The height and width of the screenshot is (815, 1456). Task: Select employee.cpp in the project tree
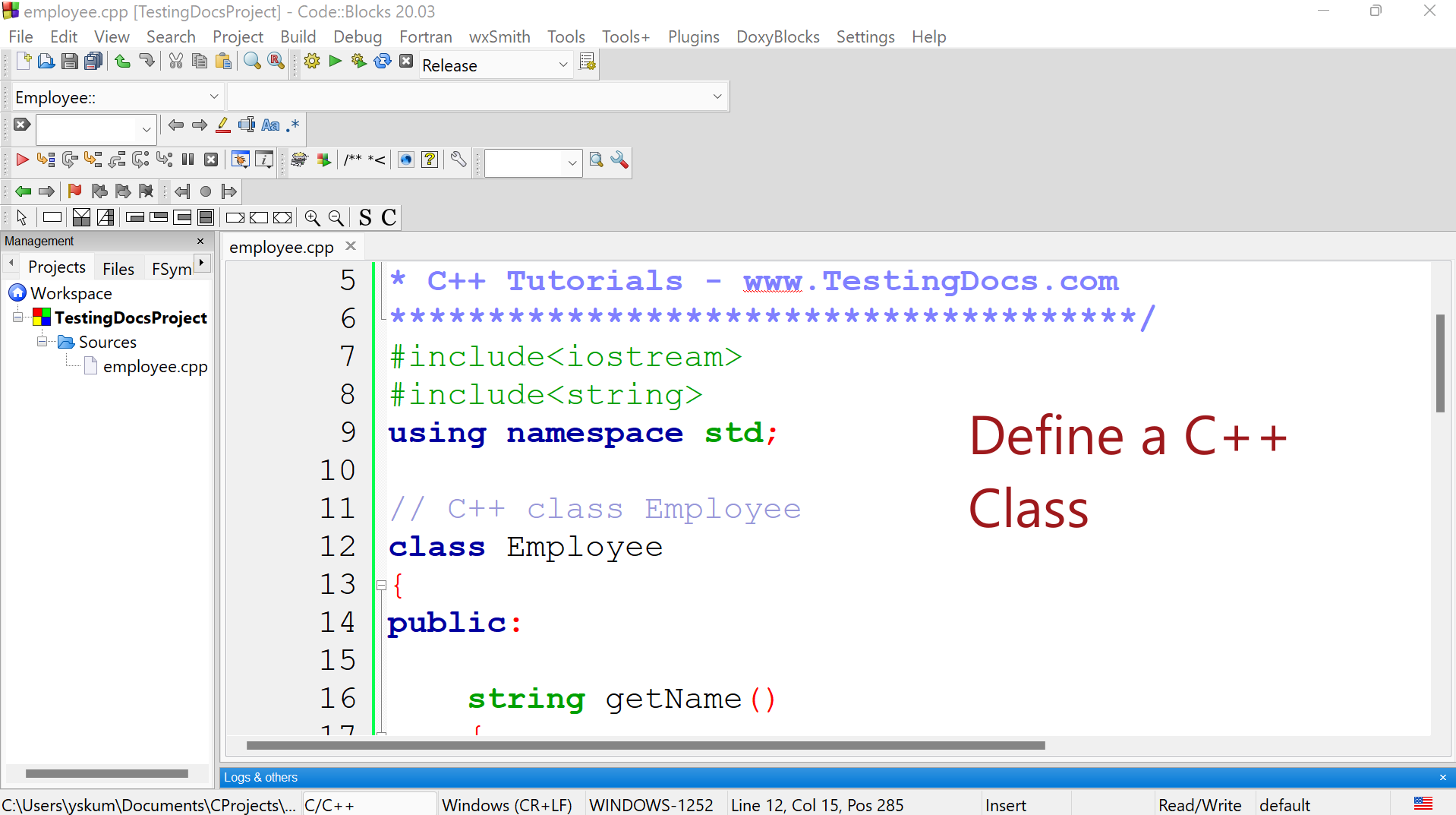pos(154,366)
